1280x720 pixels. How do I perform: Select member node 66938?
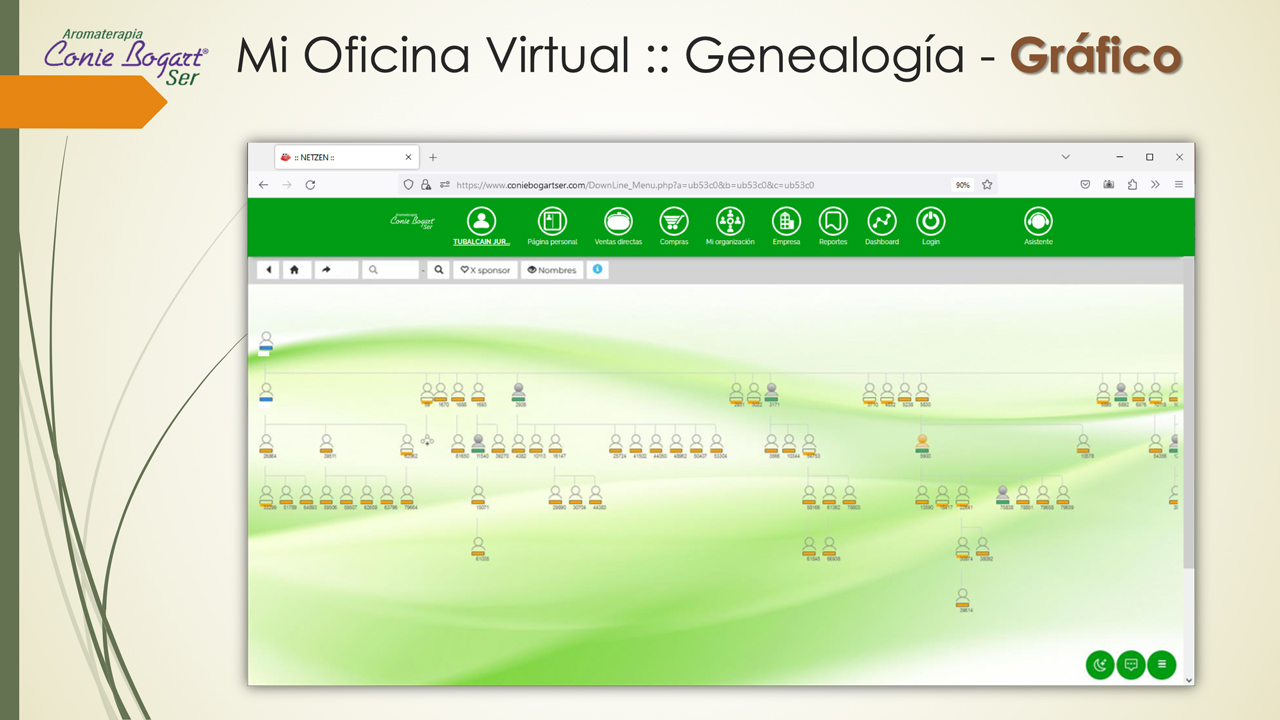830,548
